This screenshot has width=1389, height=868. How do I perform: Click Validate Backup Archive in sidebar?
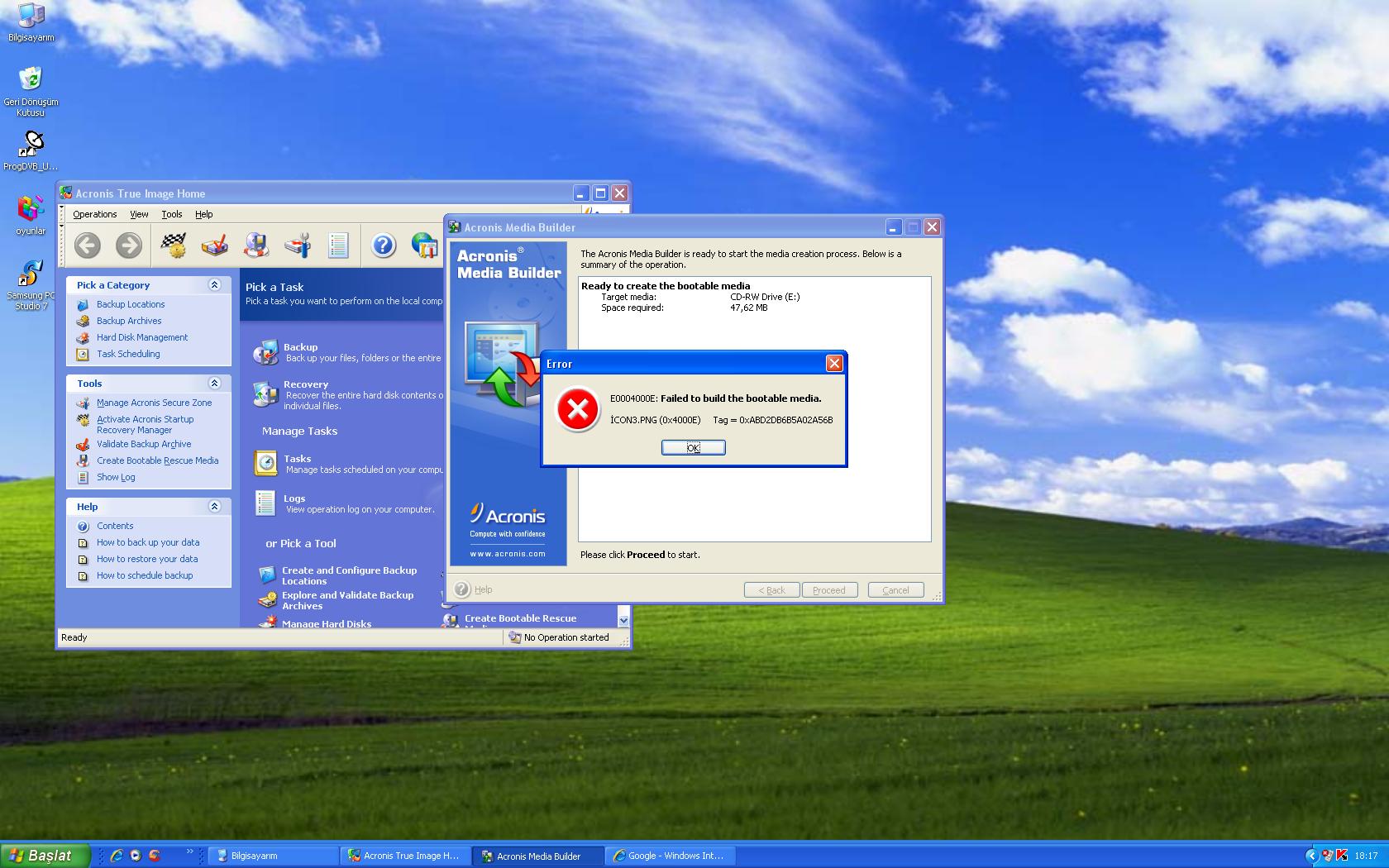(x=144, y=444)
